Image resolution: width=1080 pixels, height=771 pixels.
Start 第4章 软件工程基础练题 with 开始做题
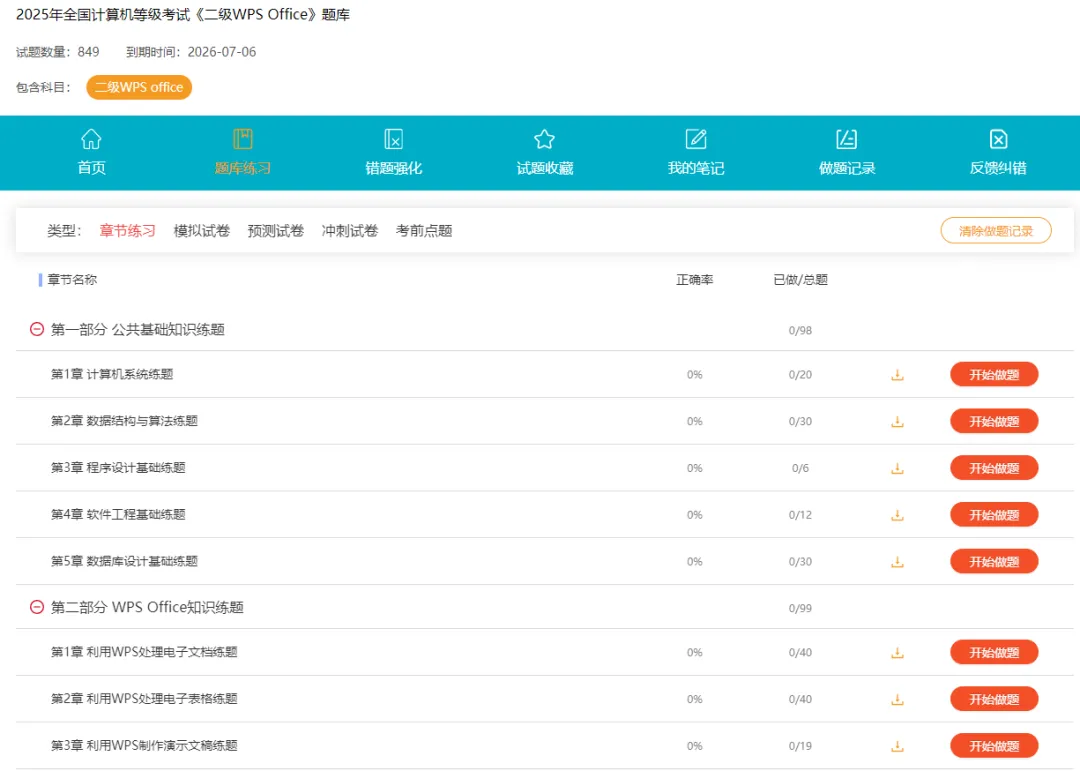pos(994,515)
